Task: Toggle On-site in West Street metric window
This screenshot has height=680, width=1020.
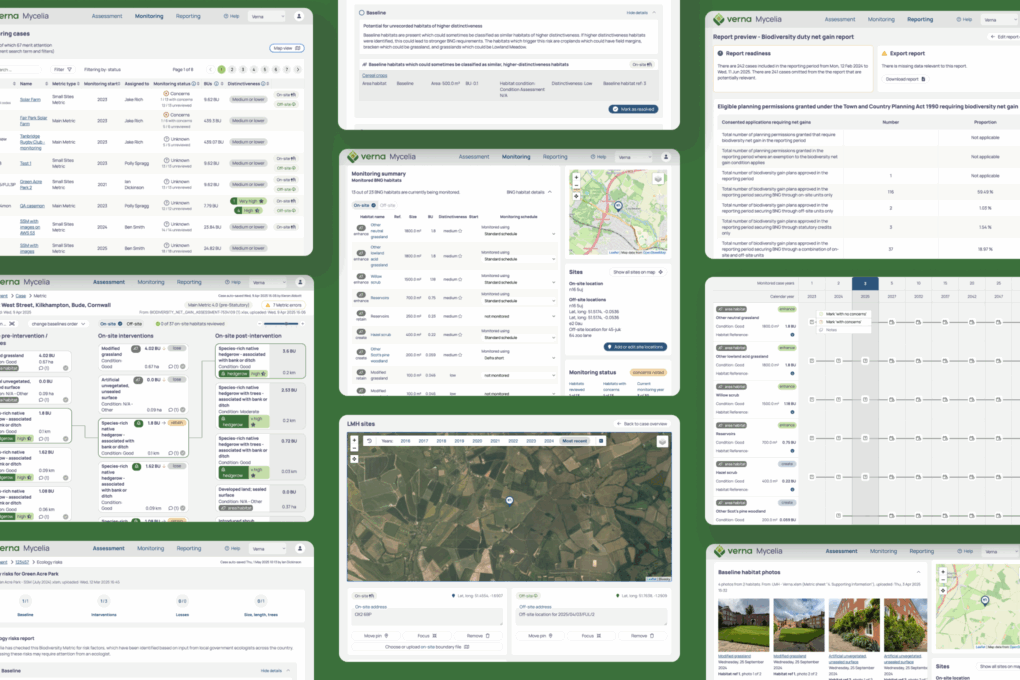Action: [111, 324]
